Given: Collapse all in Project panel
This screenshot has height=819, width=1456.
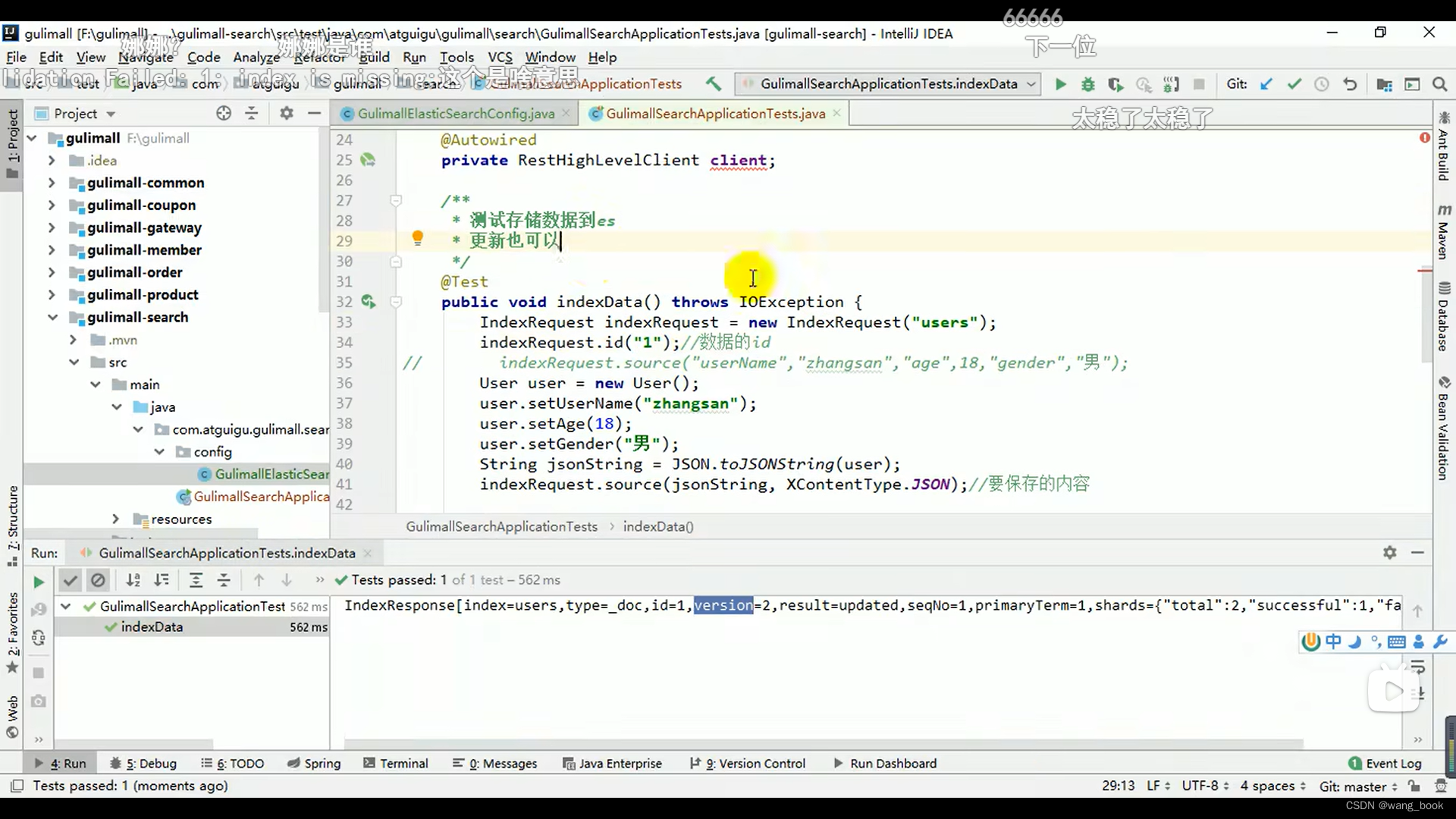Looking at the screenshot, I should click(252, 113).
